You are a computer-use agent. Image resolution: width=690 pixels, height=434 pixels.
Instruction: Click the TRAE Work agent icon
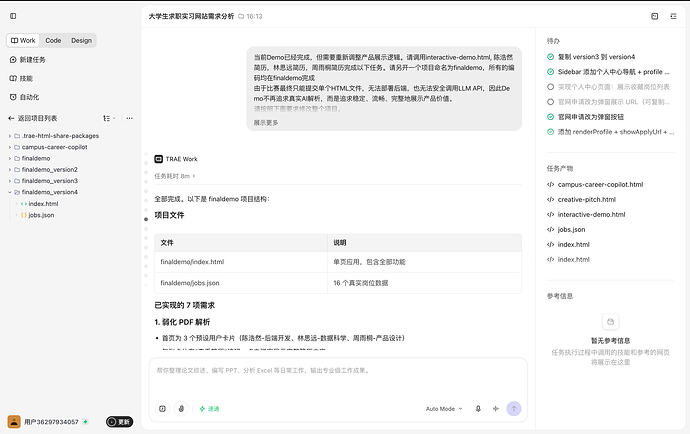[158, 159]
